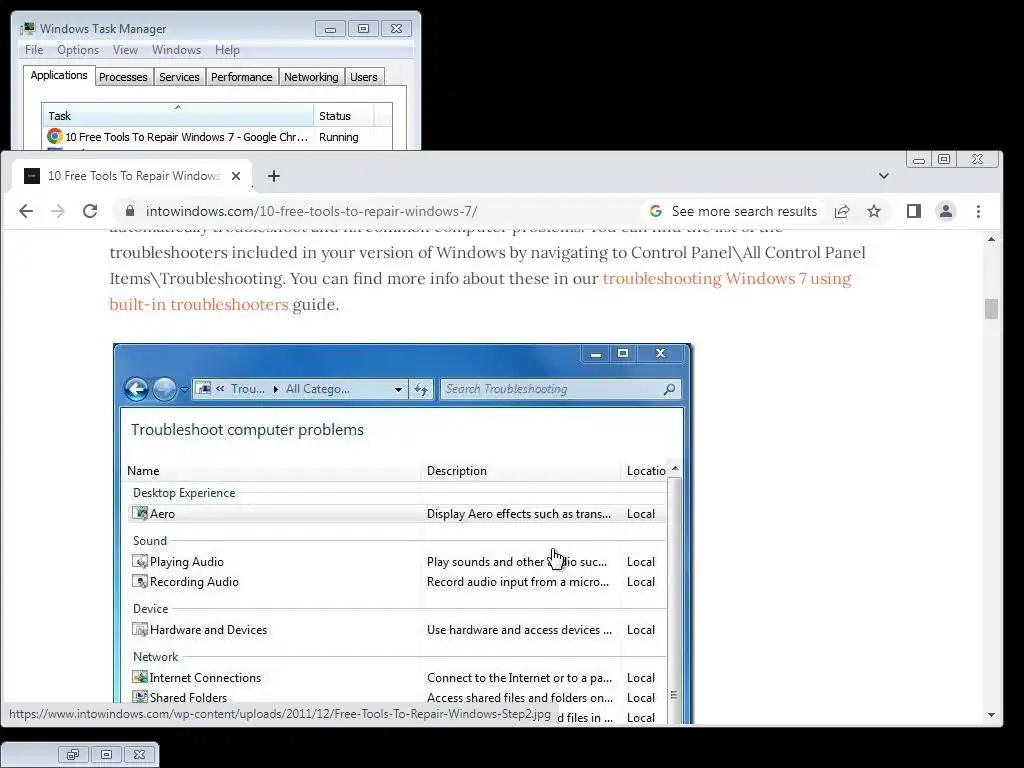Click Chrome forward arrow button

[58, 211]
